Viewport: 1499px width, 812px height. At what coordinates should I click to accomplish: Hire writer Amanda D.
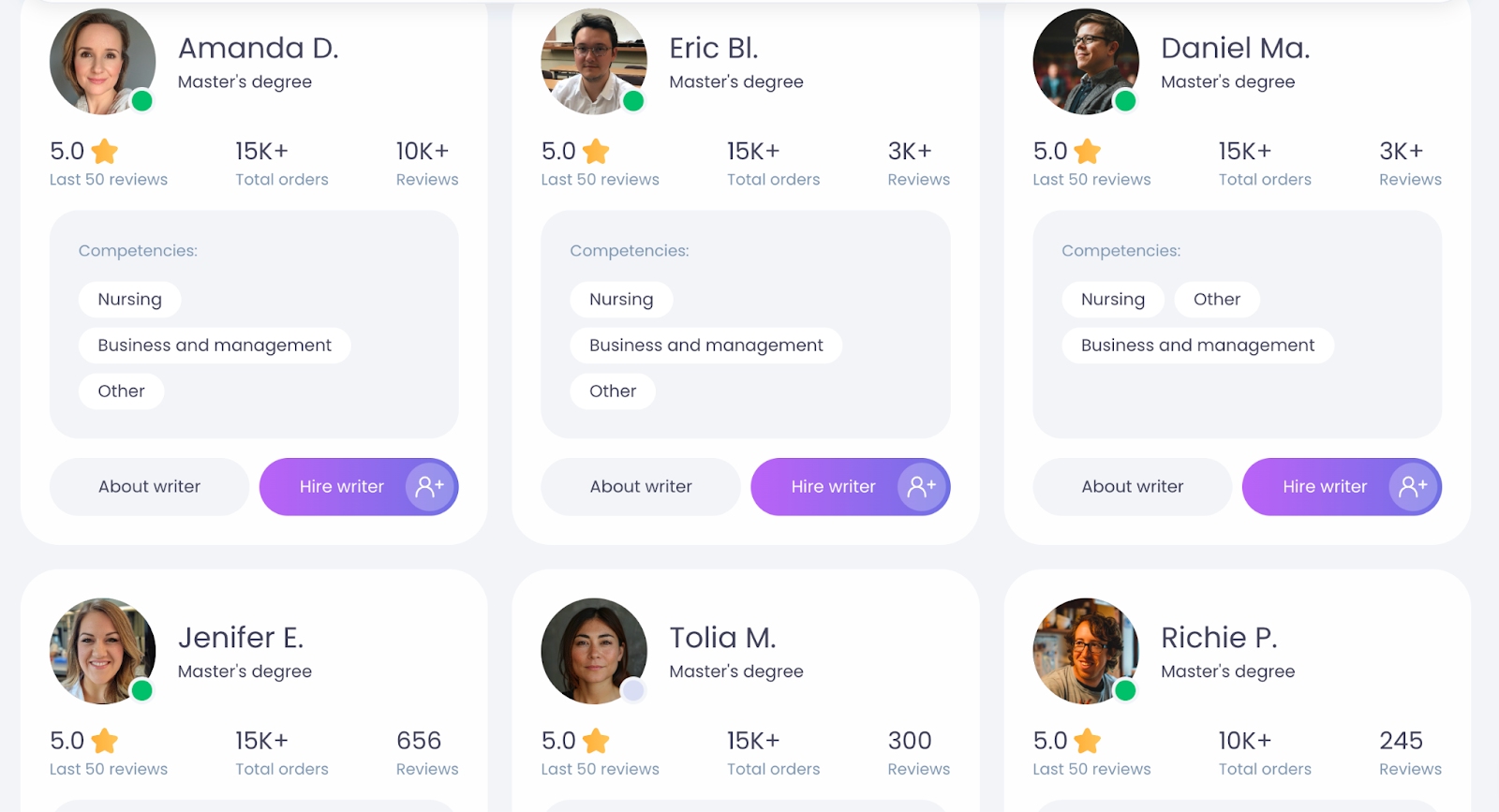[x=341, y=487]
